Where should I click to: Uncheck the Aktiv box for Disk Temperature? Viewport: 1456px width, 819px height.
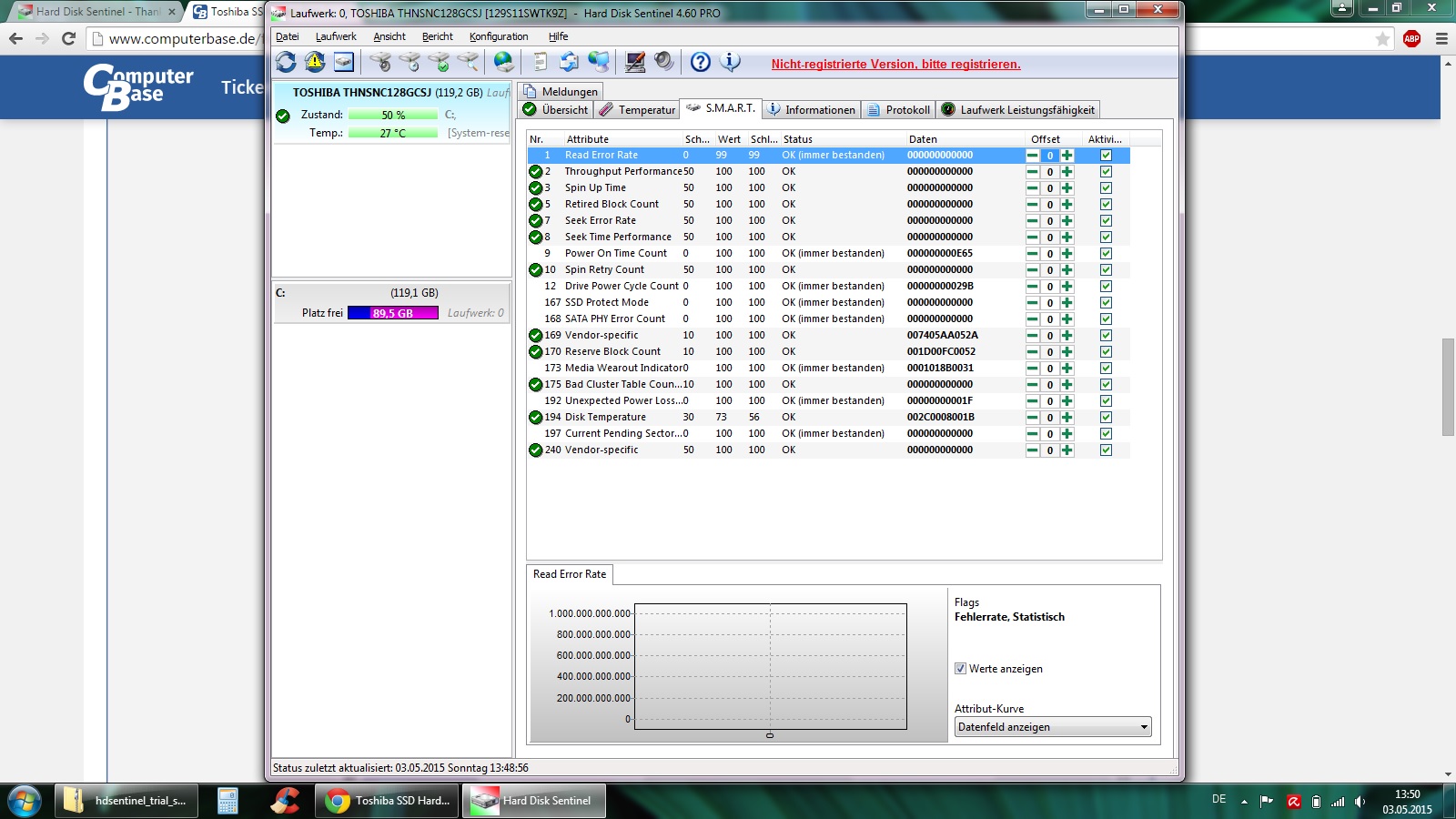1106,418
